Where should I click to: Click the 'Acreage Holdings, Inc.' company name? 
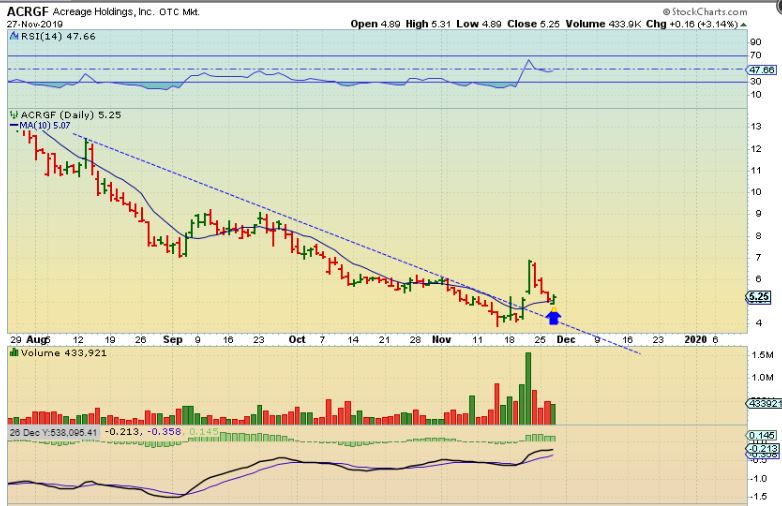[104, 12]
